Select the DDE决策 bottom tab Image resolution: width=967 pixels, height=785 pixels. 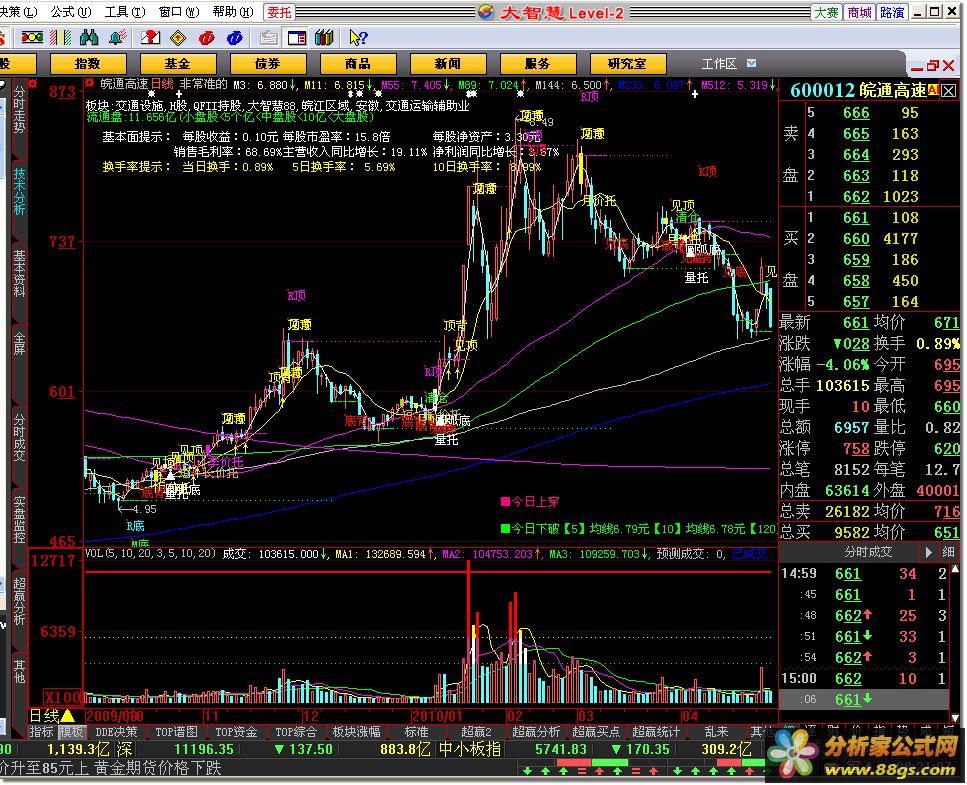point(116,732)
